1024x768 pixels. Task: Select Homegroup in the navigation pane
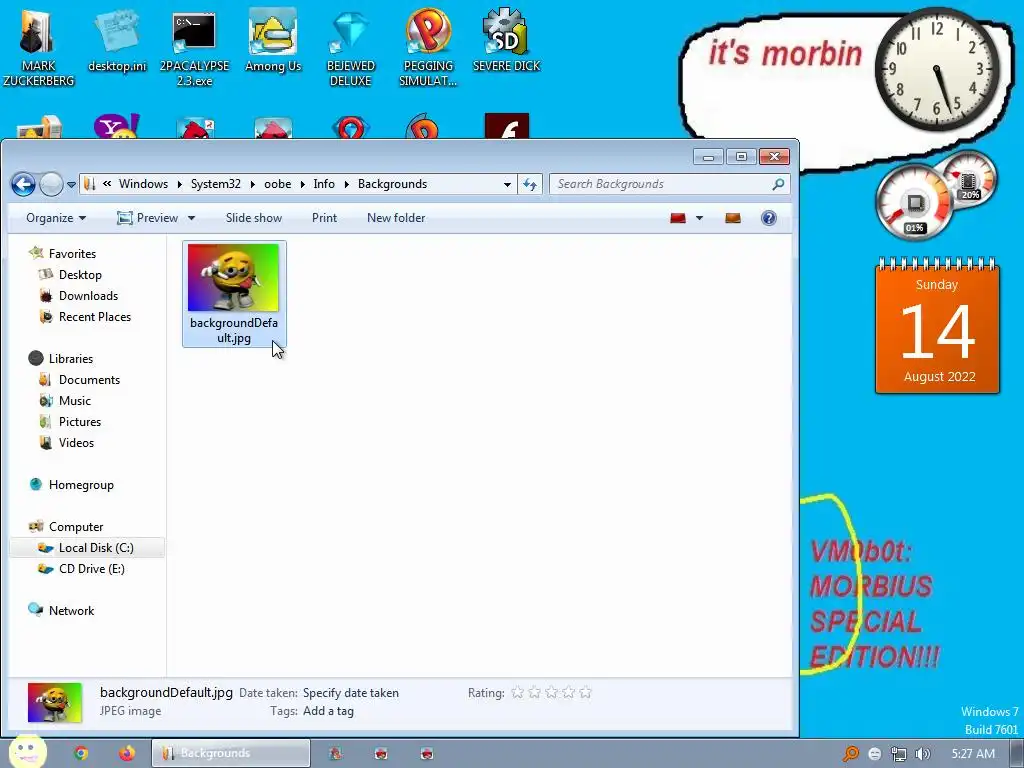[81, 485]
